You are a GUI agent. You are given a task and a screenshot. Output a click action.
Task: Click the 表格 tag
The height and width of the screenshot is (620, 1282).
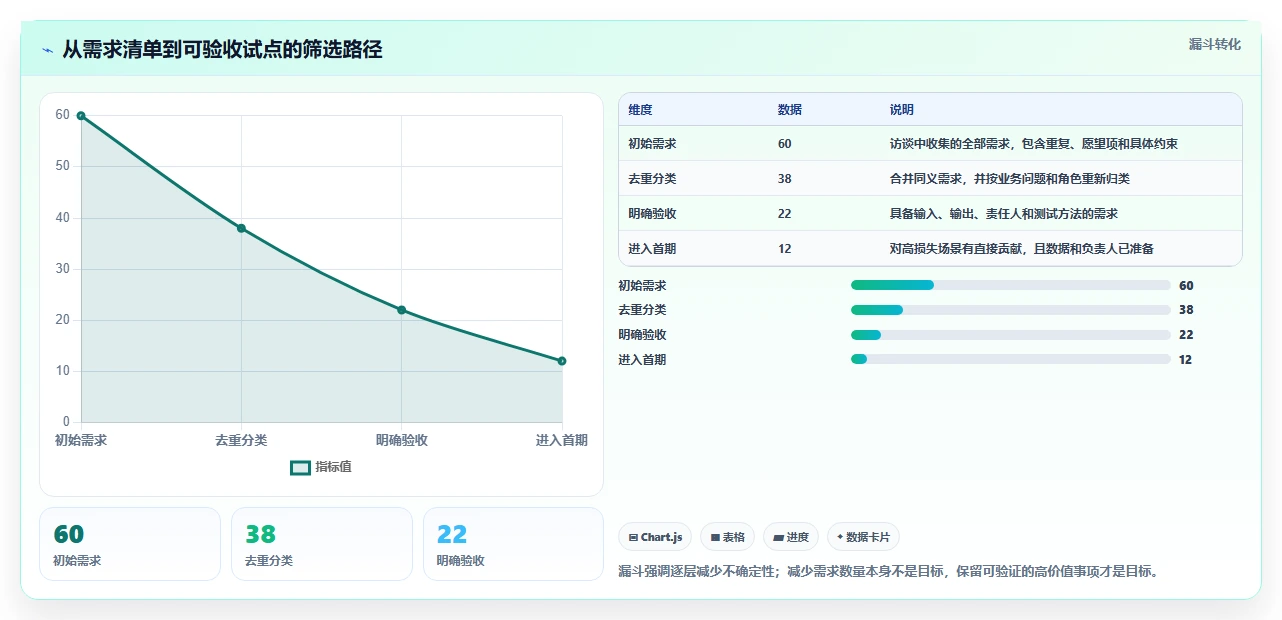(x=727, y=537)
